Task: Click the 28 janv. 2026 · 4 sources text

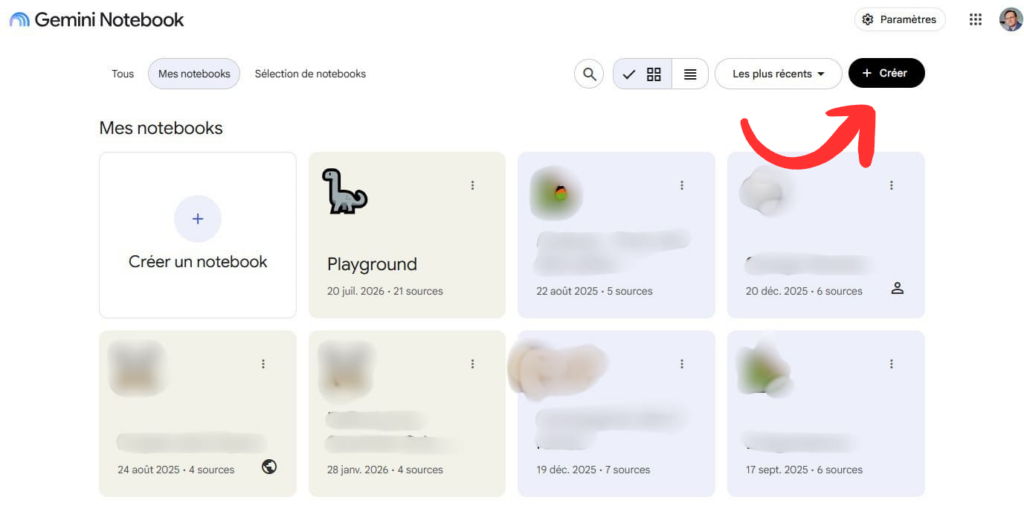Action: 385,470
